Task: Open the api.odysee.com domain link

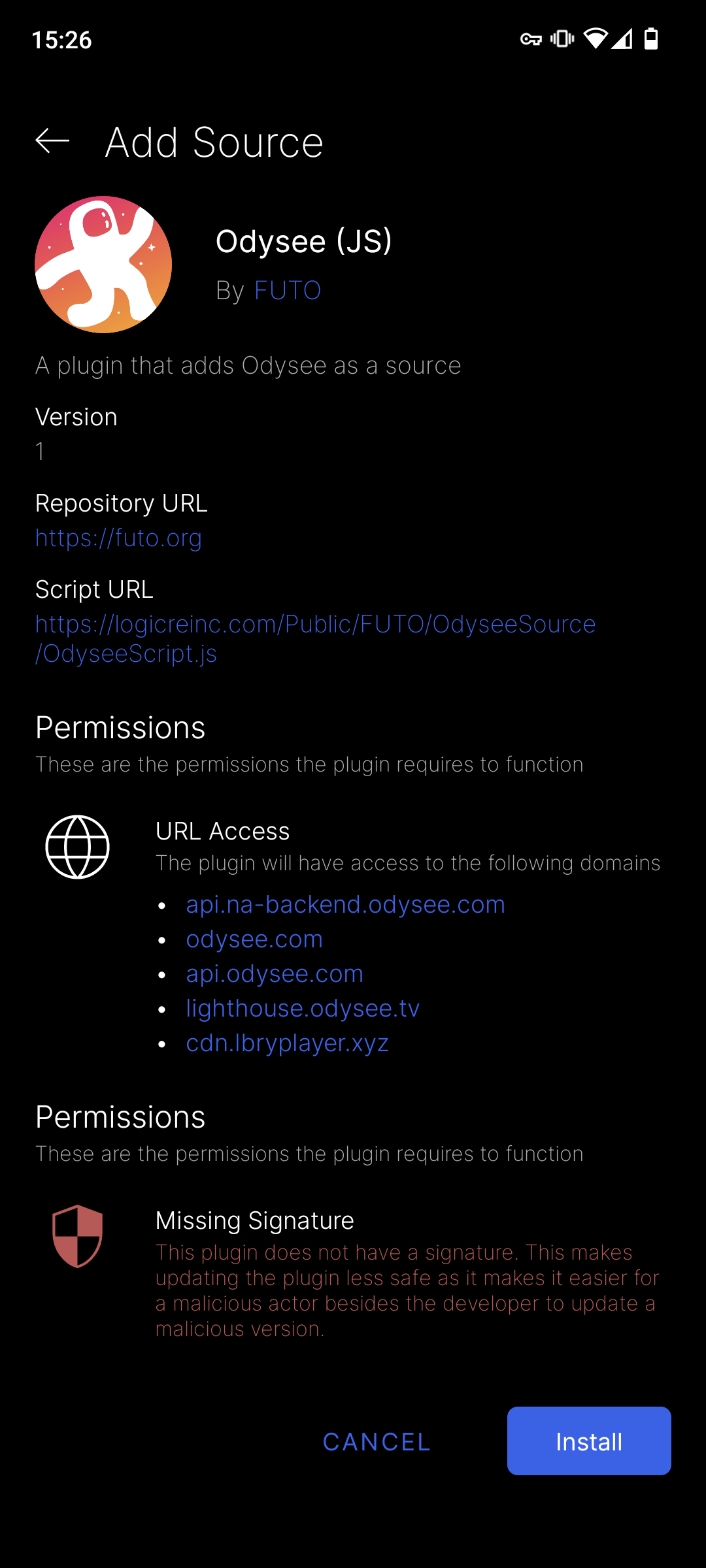Action: (x=275, y=973)
